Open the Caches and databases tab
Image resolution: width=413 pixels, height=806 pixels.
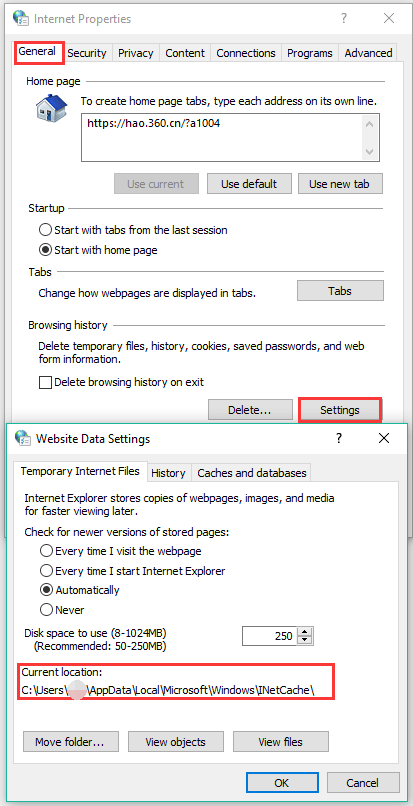coord(252,473)
